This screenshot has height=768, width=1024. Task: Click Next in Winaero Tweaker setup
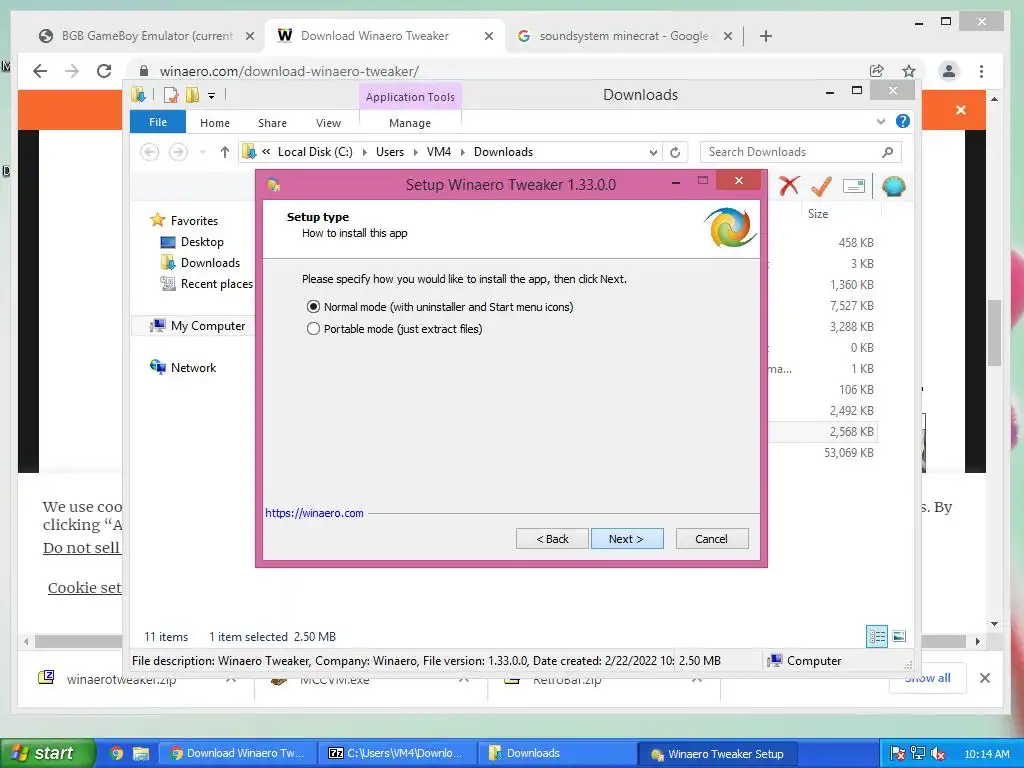(627, 539)
